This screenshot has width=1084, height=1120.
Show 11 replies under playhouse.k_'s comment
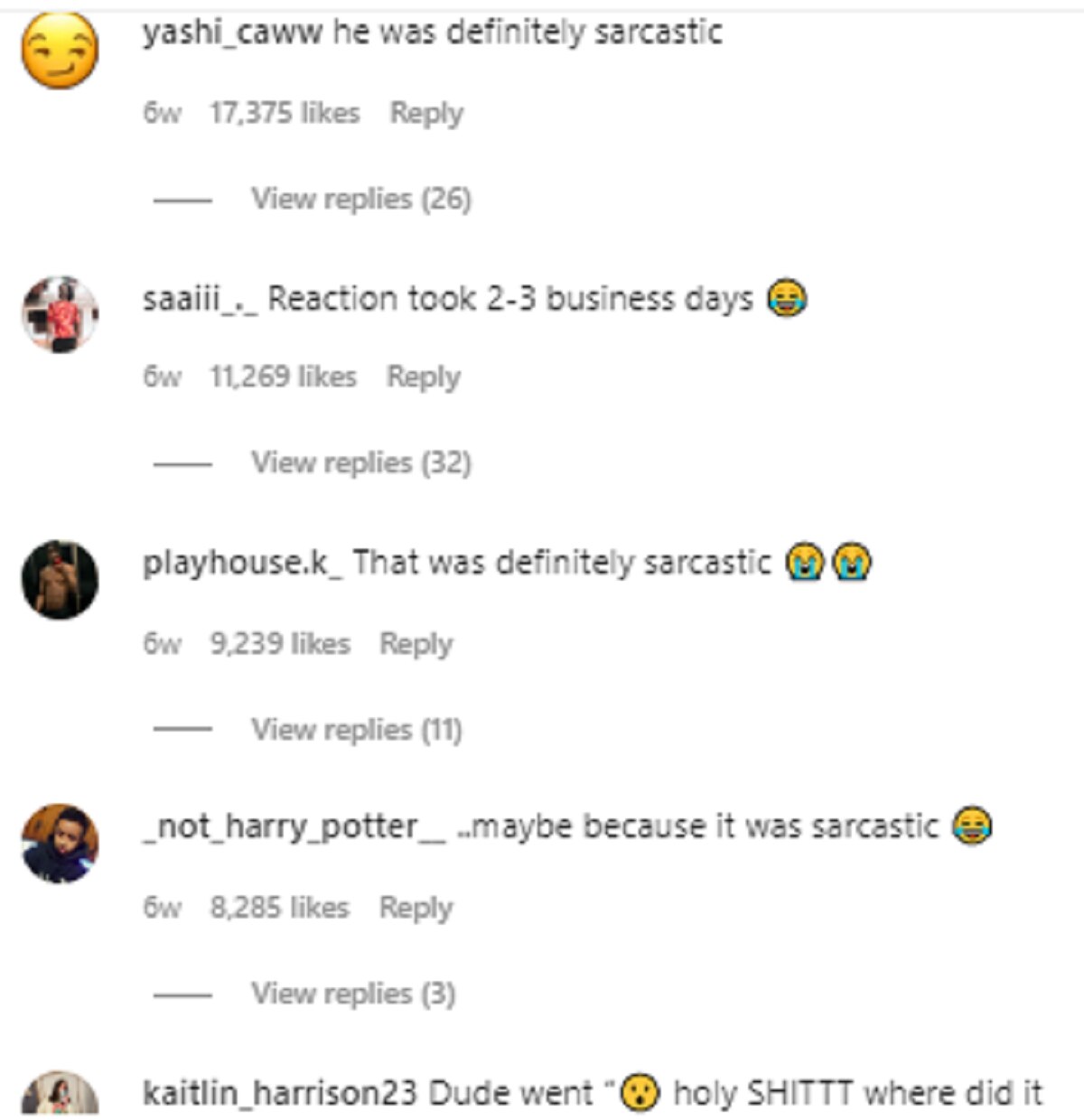[x=356, y=729]
